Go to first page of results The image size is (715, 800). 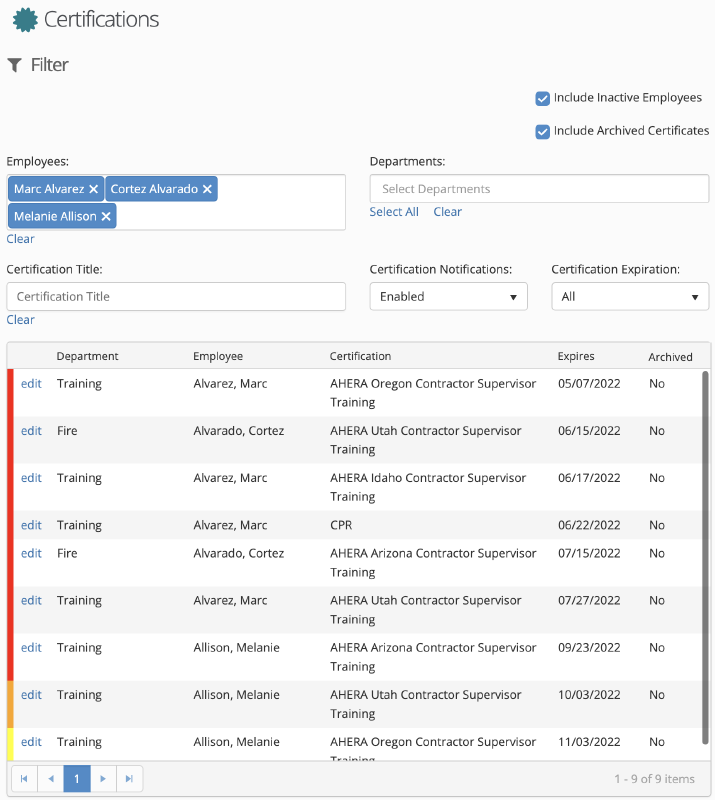(24, 779)
